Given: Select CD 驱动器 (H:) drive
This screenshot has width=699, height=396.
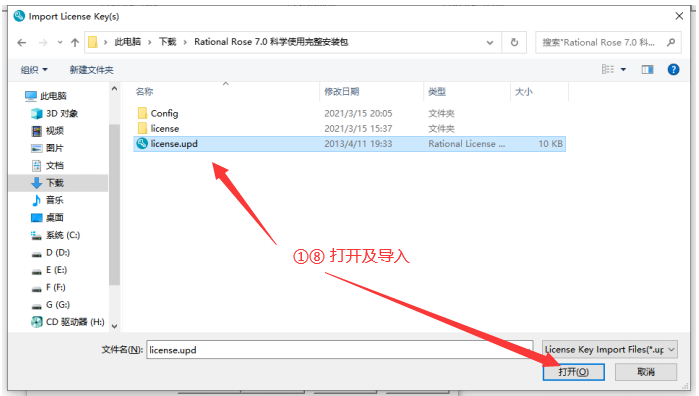Looking at the screenshot, I should coord(68,322).
